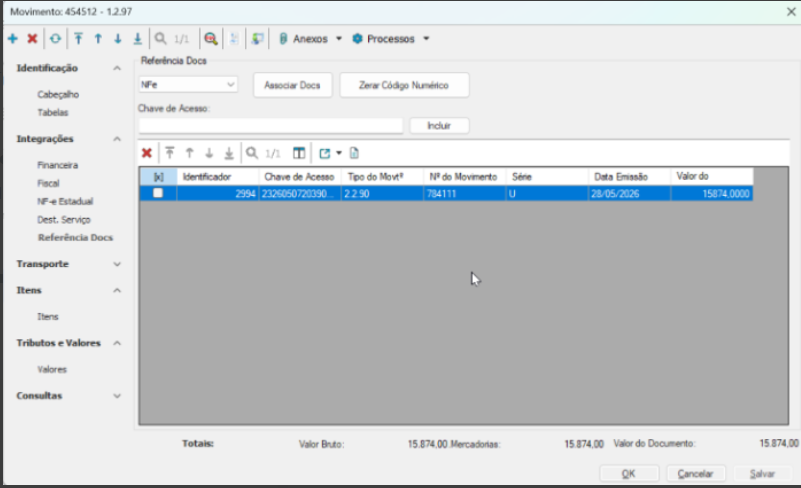Click the export icon in grid toolbar
The width and height of the screenshot is (801, 488).
(324, 153)
